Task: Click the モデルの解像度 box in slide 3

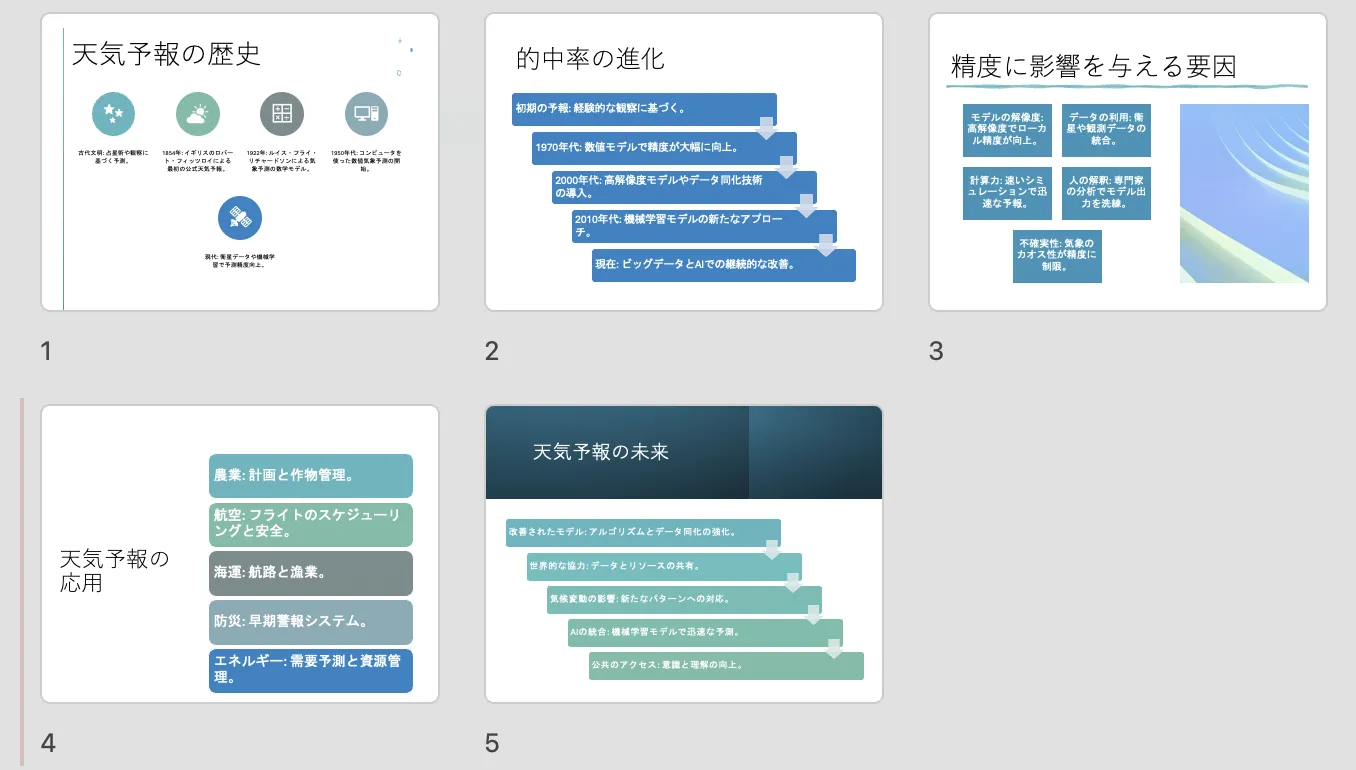Action: coord(1007,130)
